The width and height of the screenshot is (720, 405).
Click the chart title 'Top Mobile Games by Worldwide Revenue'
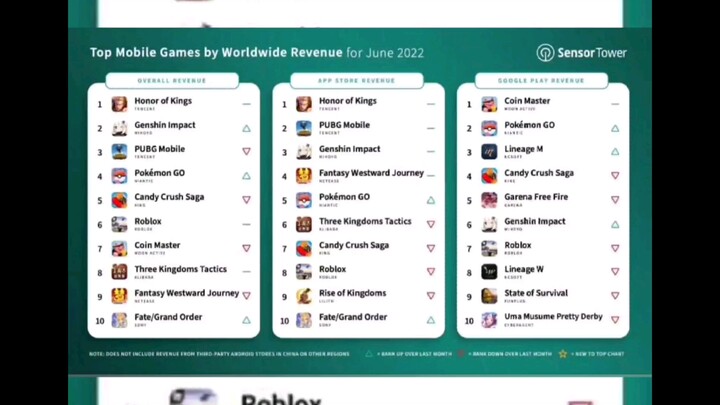(216, 52)
